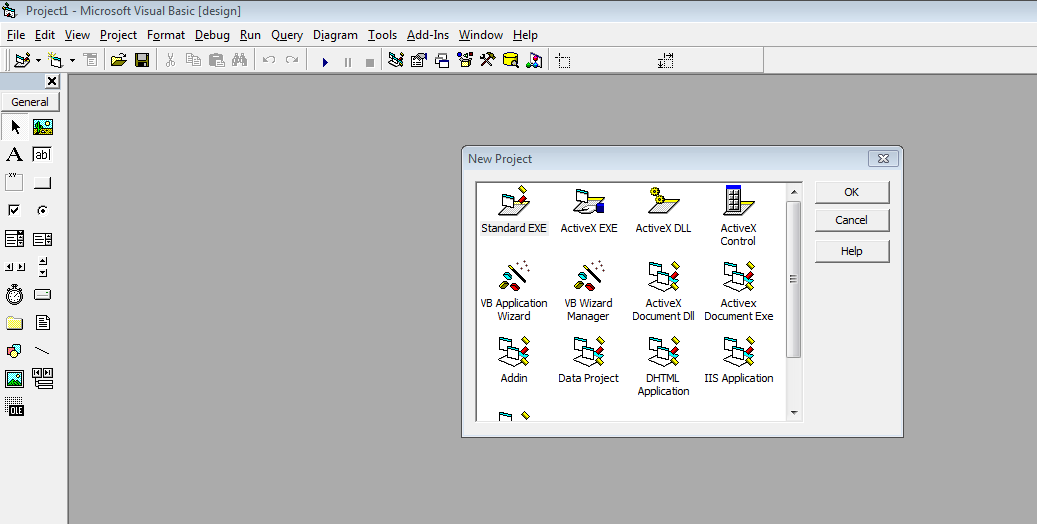
Task: Select the TextBox control (abl icon)
Action: [x=42, y=155]
